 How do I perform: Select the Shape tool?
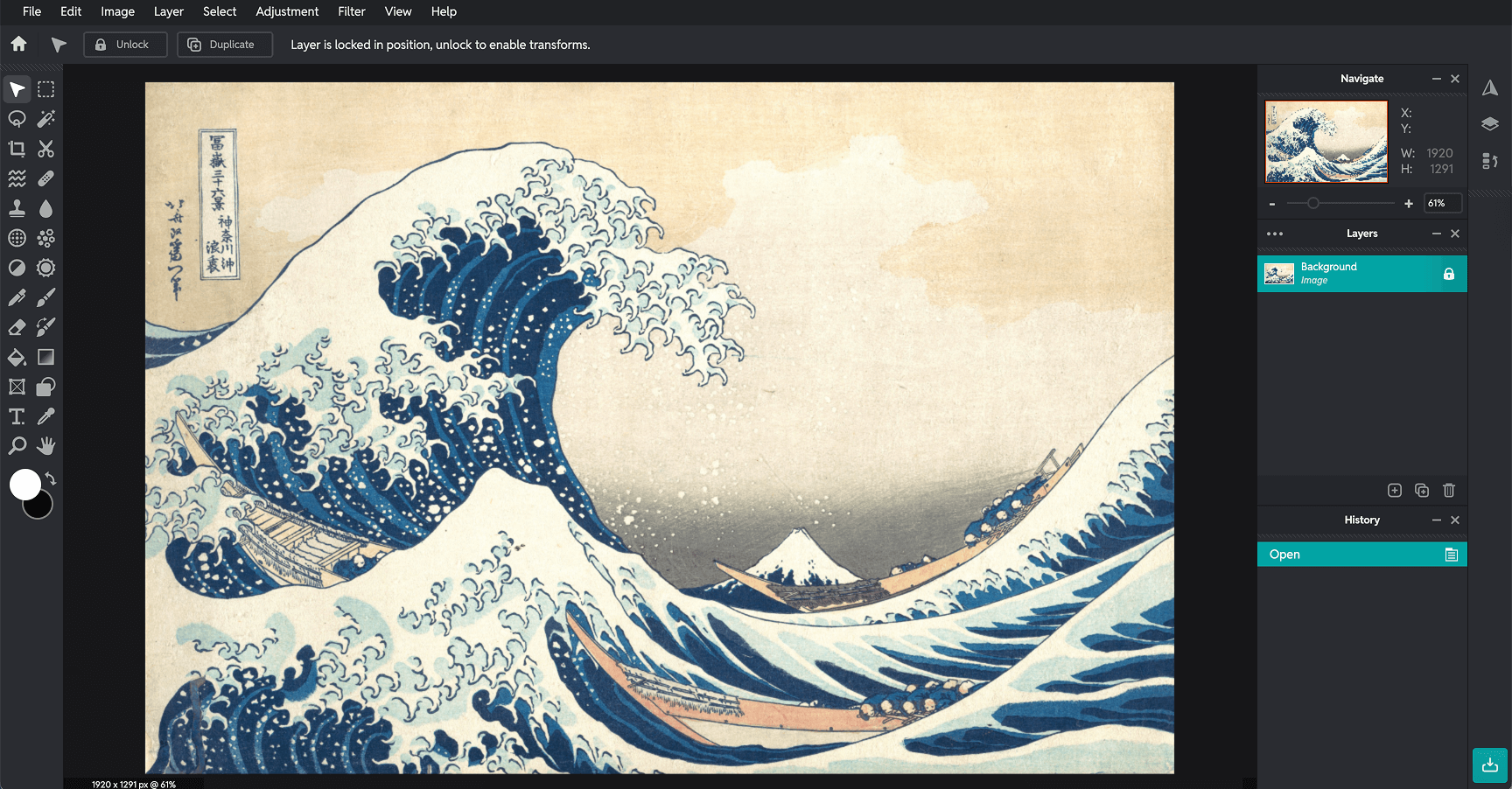coord(46,387)
